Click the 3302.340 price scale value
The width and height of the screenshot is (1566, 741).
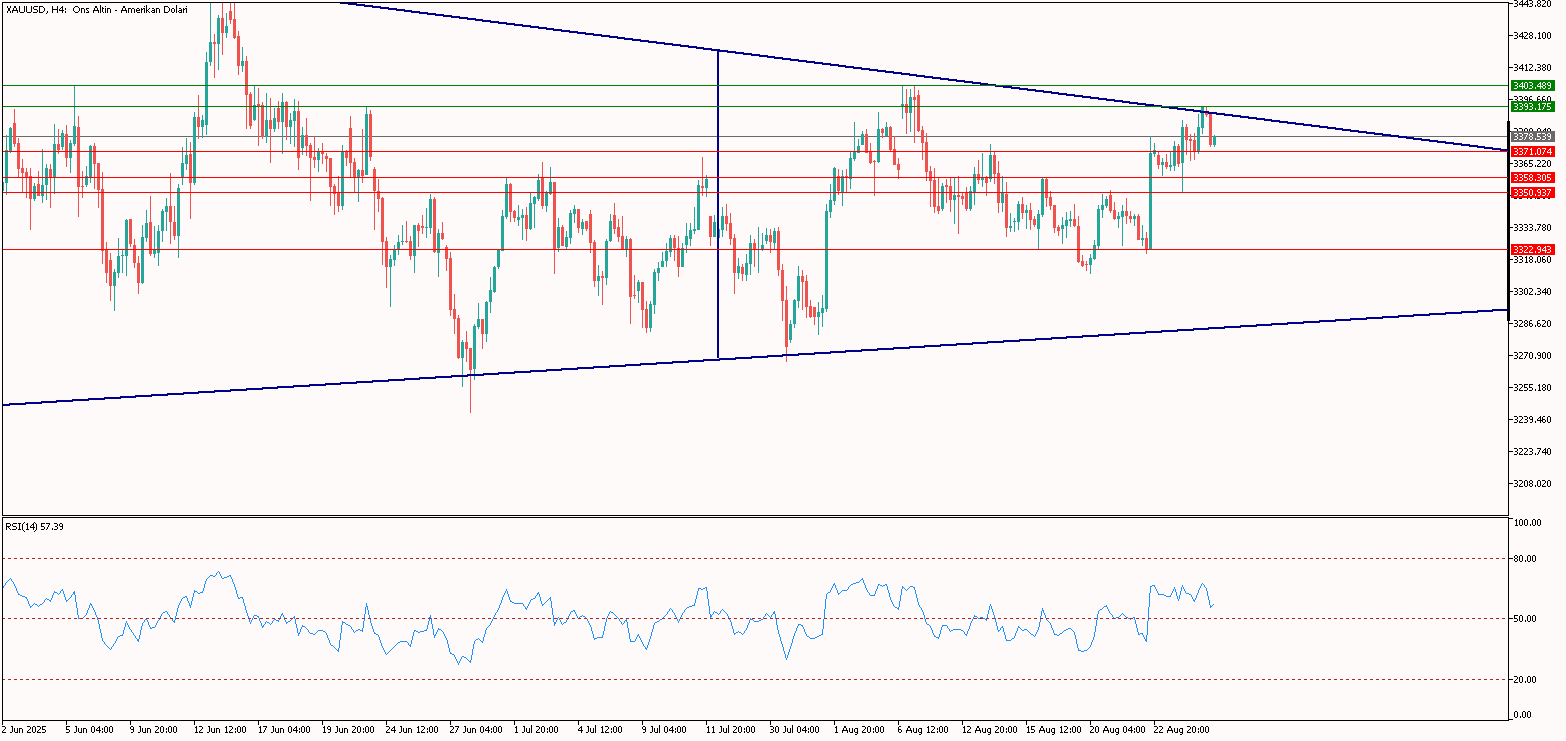tap(1533, 291)
